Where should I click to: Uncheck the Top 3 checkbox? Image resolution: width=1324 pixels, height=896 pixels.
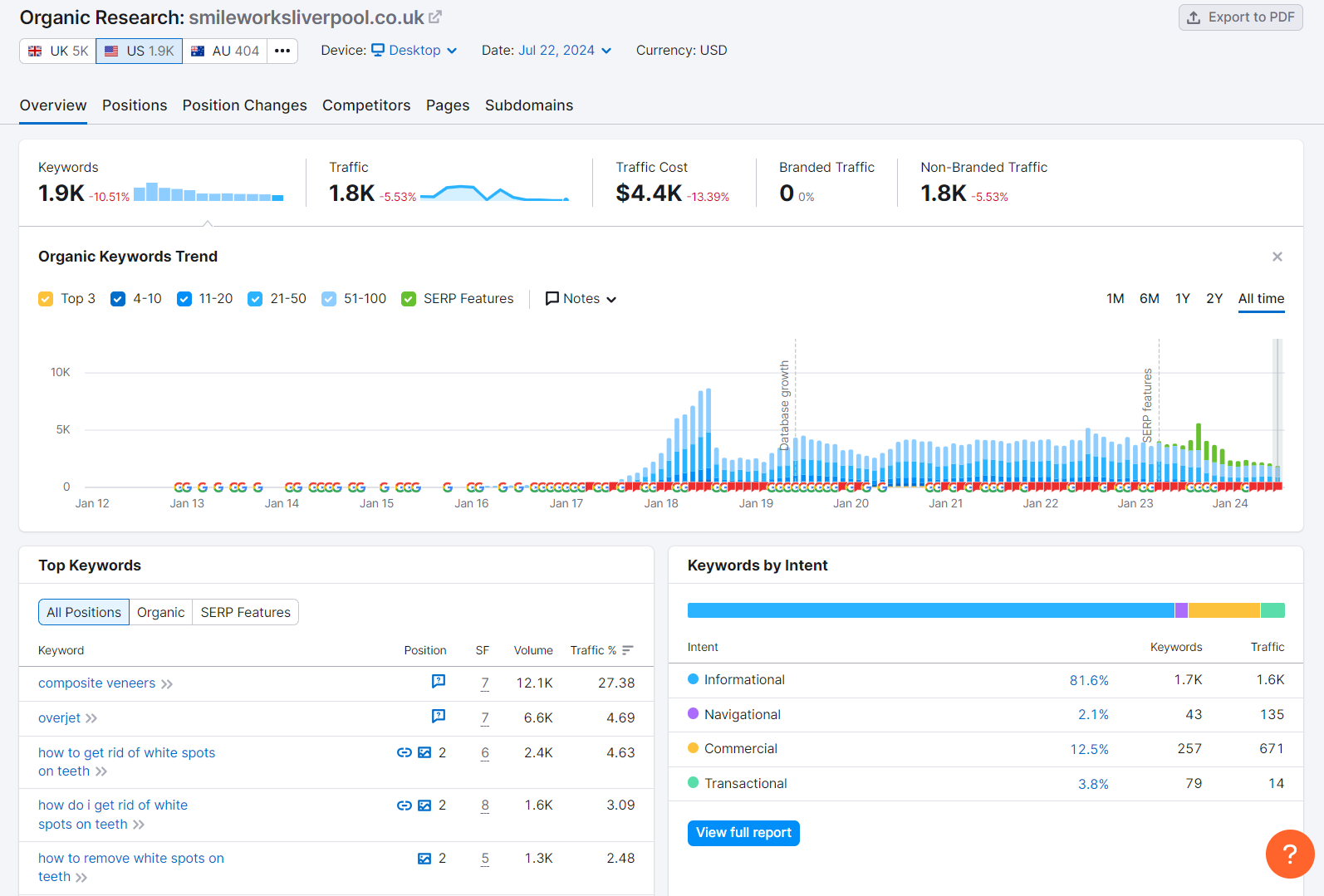(x=46, y=299)
